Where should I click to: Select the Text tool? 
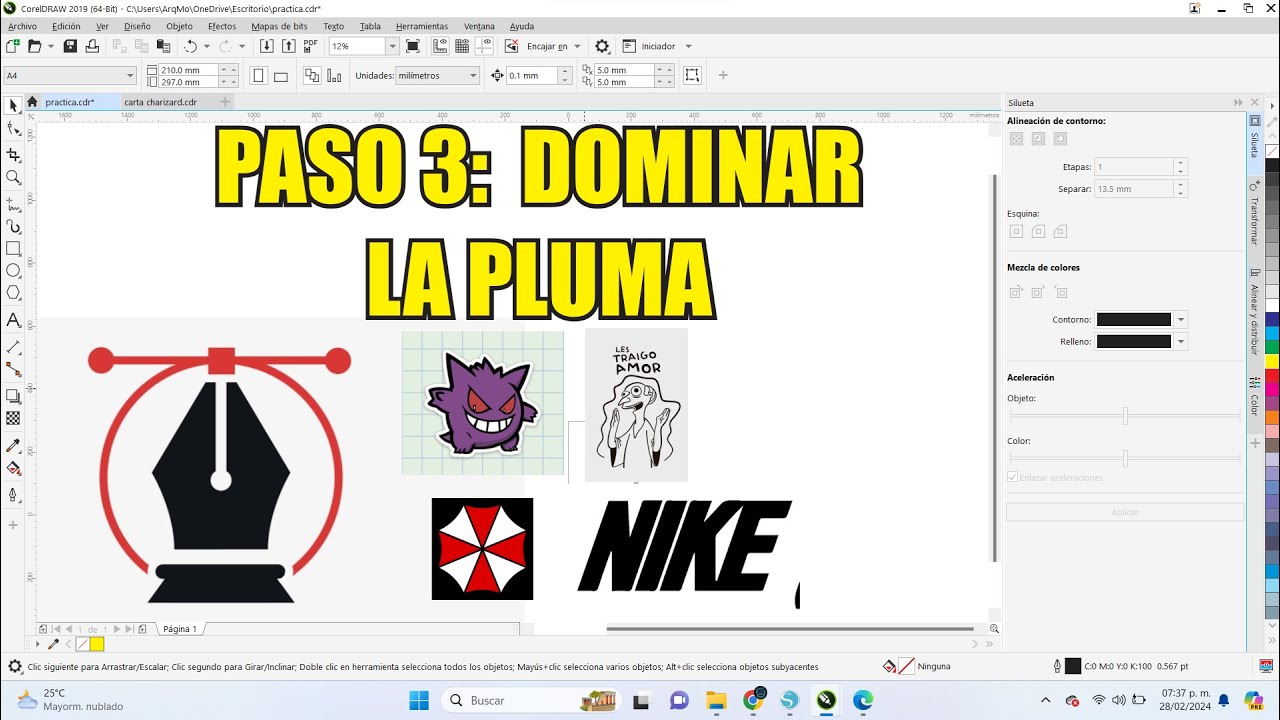coord(13,320)
